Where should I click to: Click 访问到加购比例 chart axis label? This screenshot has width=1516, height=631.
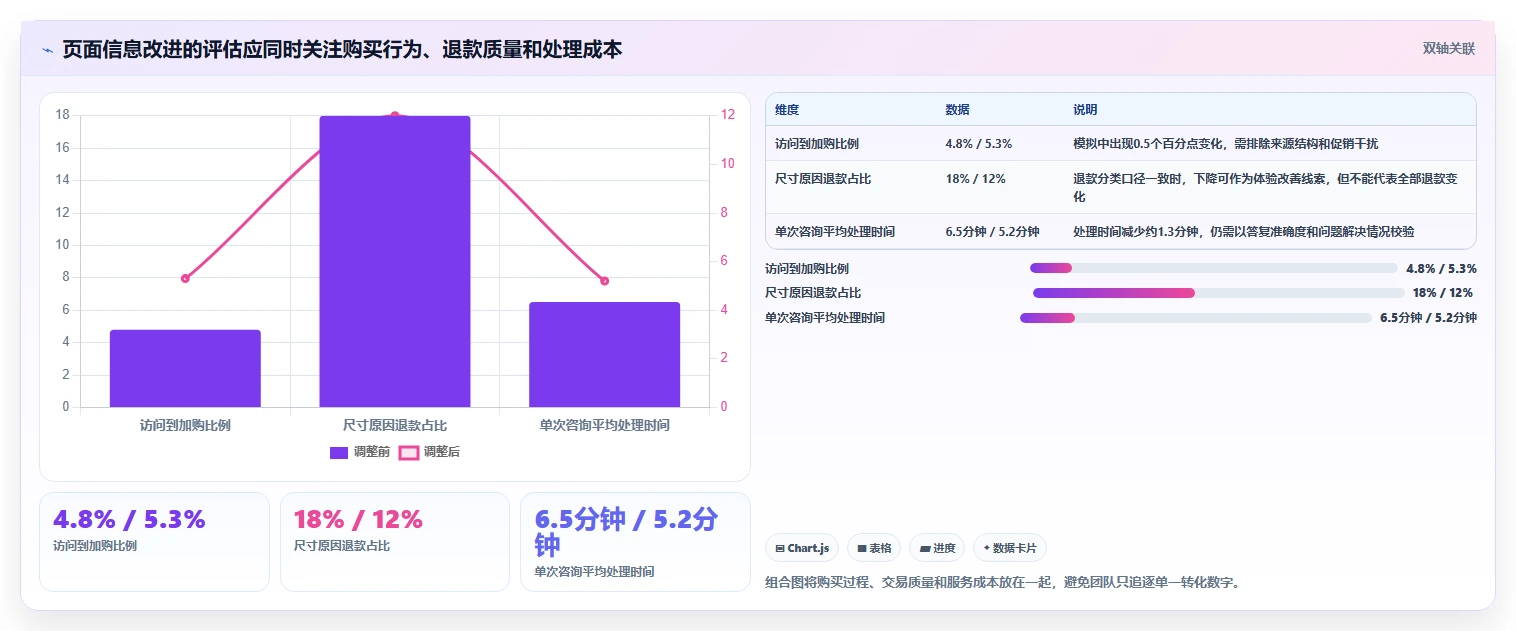click(x=185, y=425)
